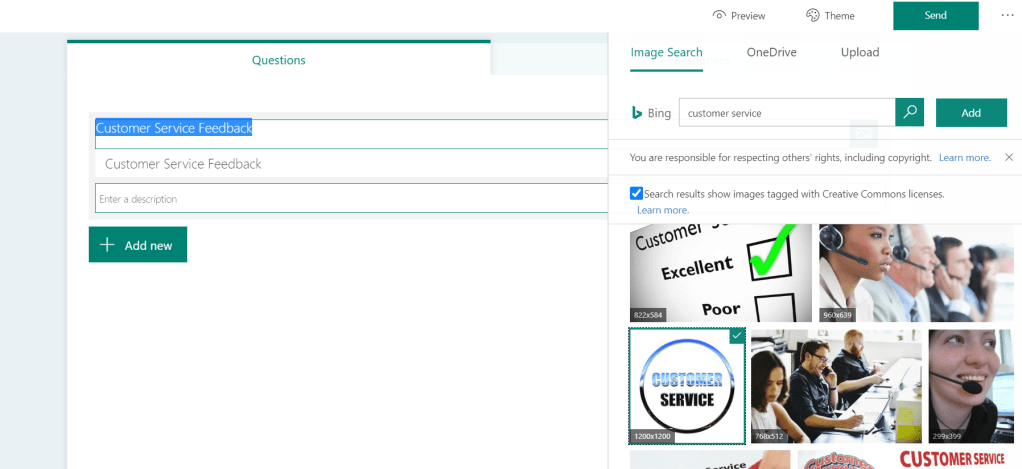Screen dimensions: 1022x469
Task: Dismiss the copyright notice with X
Action: click(x=1008, y=158)
